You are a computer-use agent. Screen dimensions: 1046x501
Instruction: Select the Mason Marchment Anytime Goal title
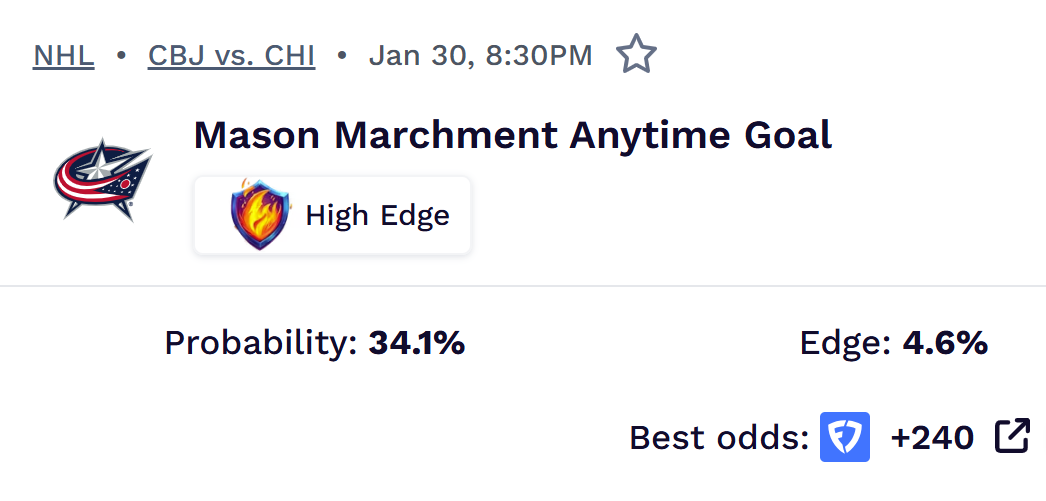[512, 135]
